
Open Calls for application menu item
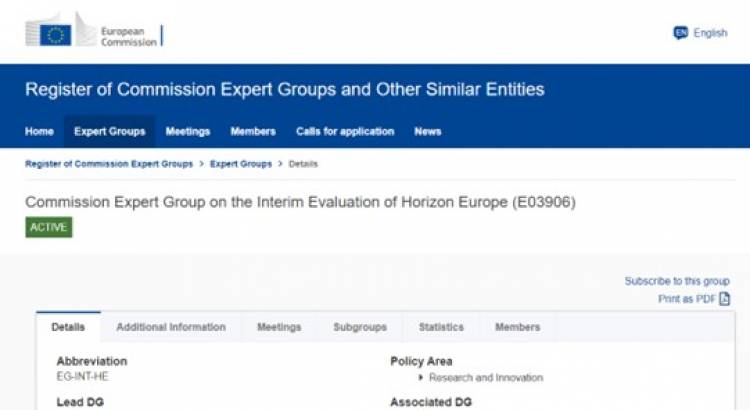tap(345, 132)
